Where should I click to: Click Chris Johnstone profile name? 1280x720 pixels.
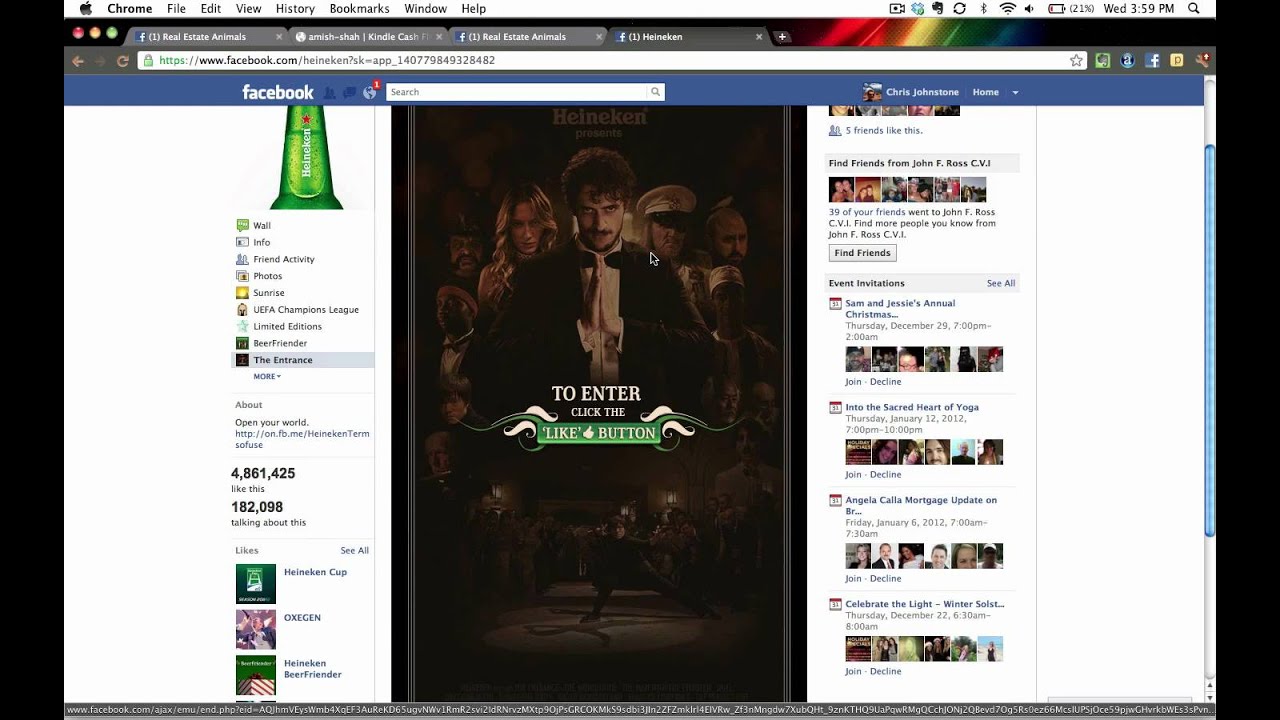click(x=922, y=93)
